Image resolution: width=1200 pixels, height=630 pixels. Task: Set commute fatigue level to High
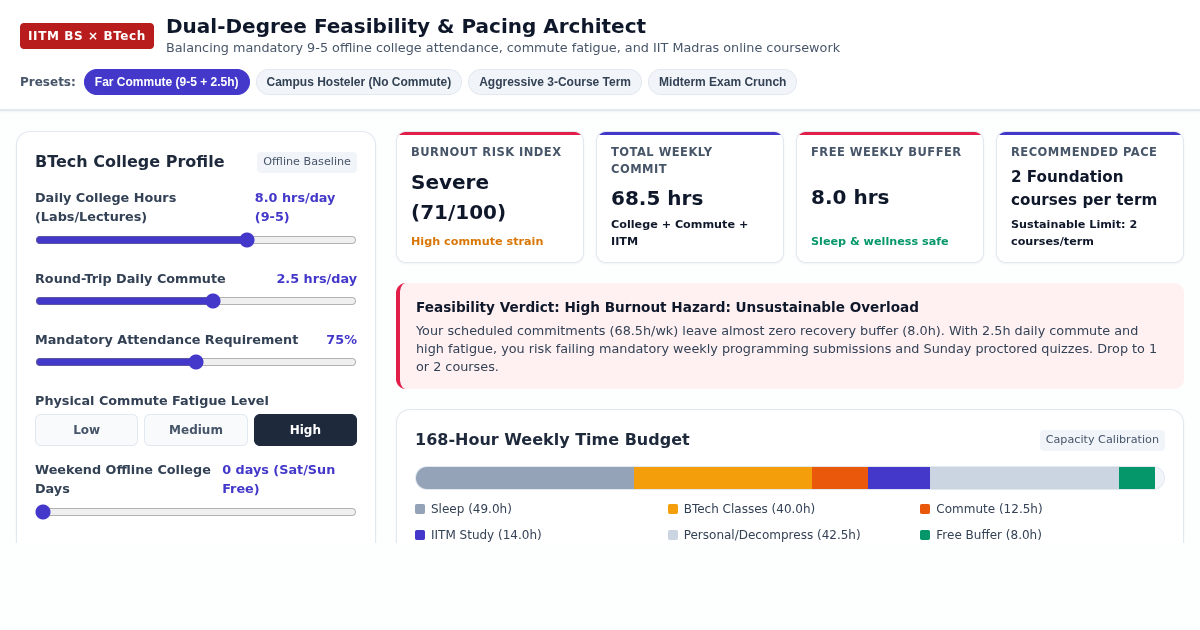[305, 430]
